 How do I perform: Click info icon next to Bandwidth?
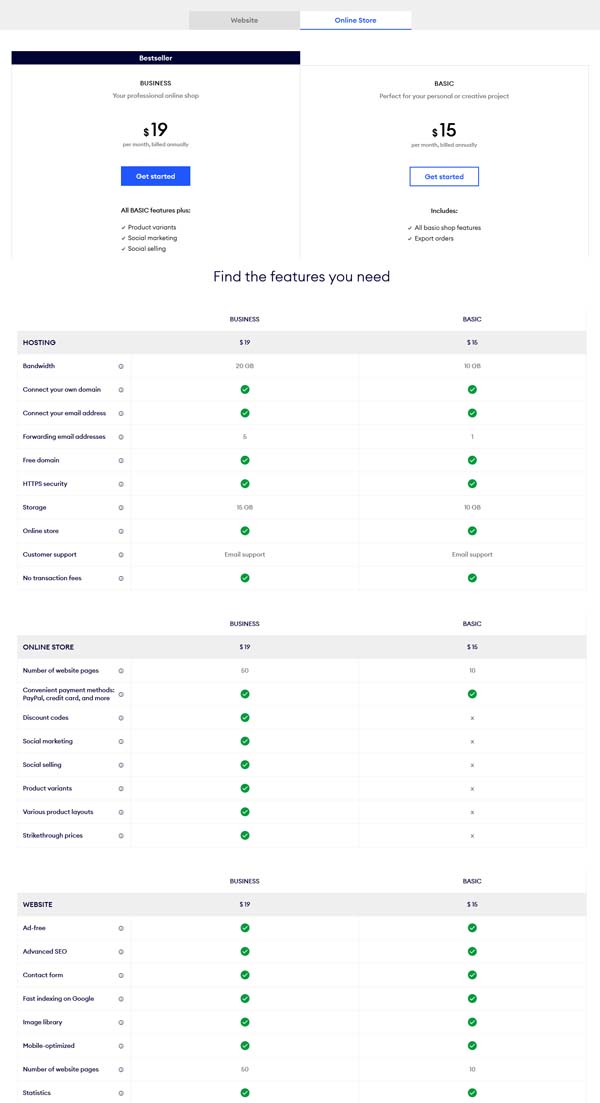pos(121,366)
